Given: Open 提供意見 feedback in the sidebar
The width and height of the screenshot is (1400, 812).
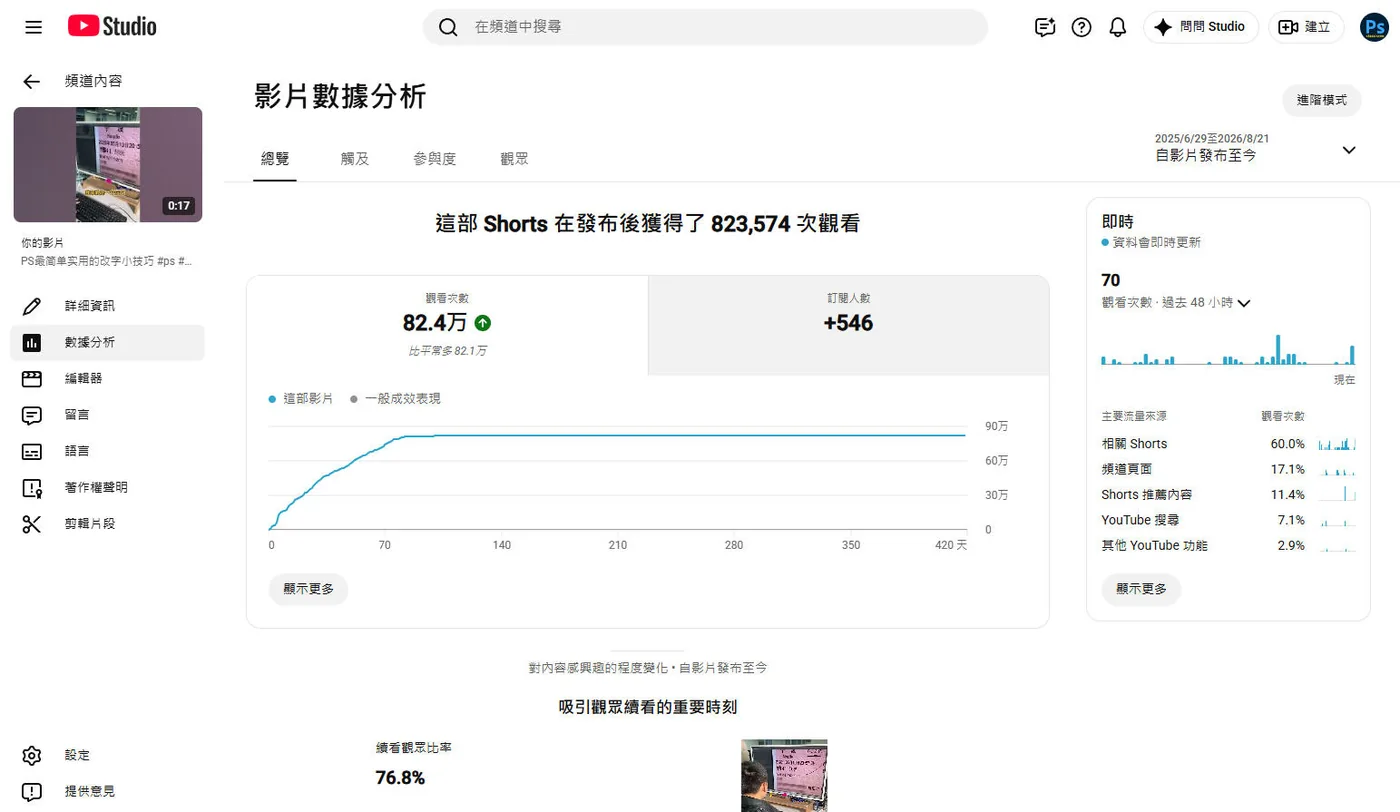Looking at the screenshot, I should [108, 791].
